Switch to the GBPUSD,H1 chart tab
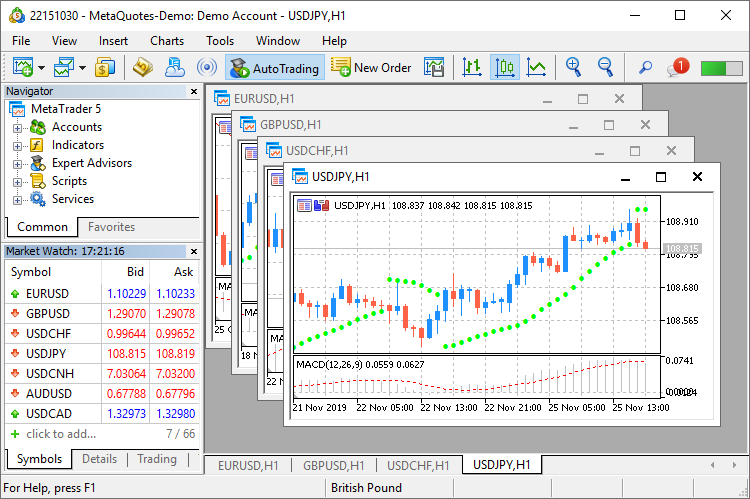 point(333,465)
